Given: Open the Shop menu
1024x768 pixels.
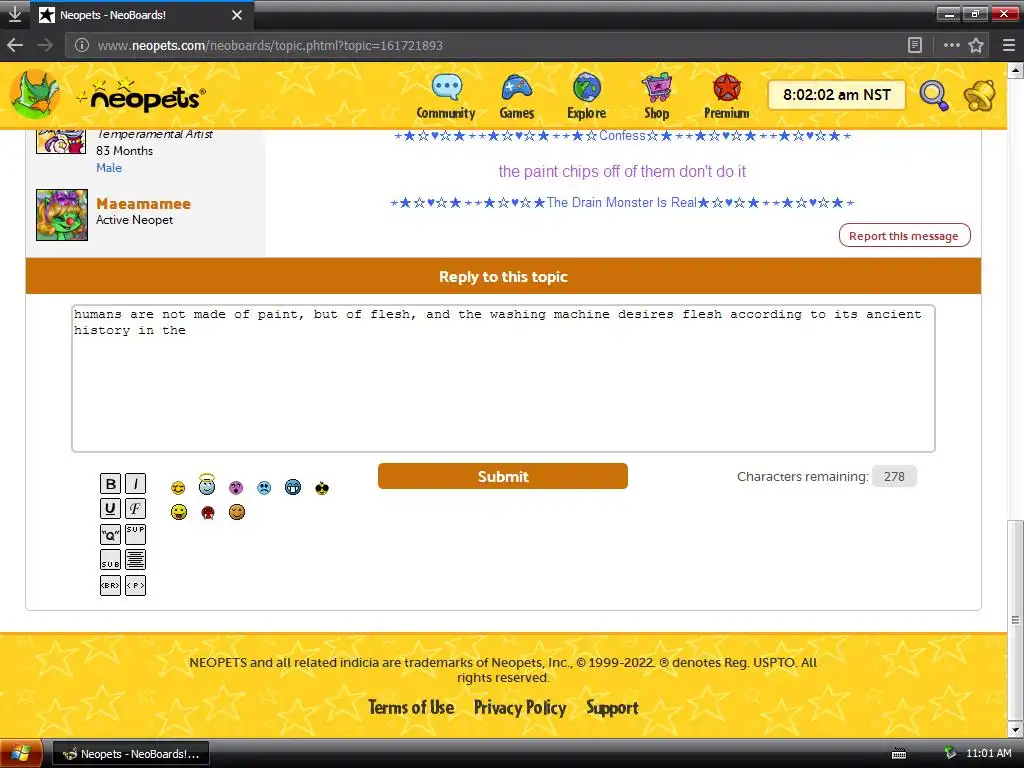Looking at the screenshot, I should [x=656, y=97].
